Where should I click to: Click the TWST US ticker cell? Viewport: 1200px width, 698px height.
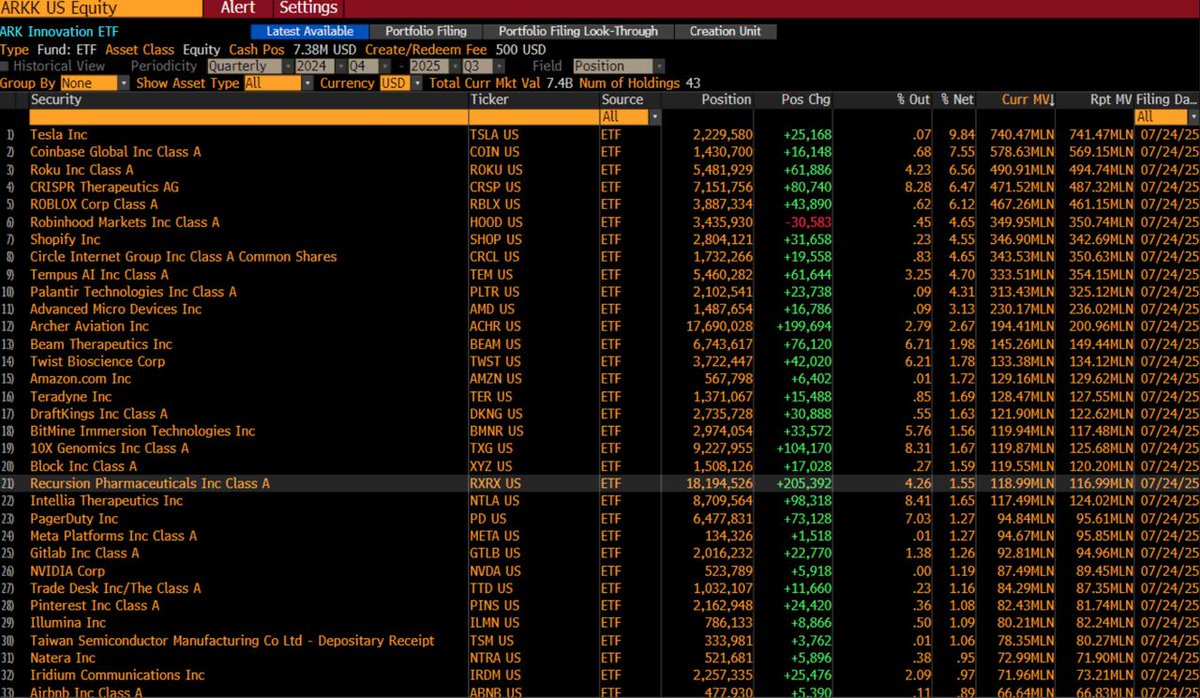click(x=495, y=361)
